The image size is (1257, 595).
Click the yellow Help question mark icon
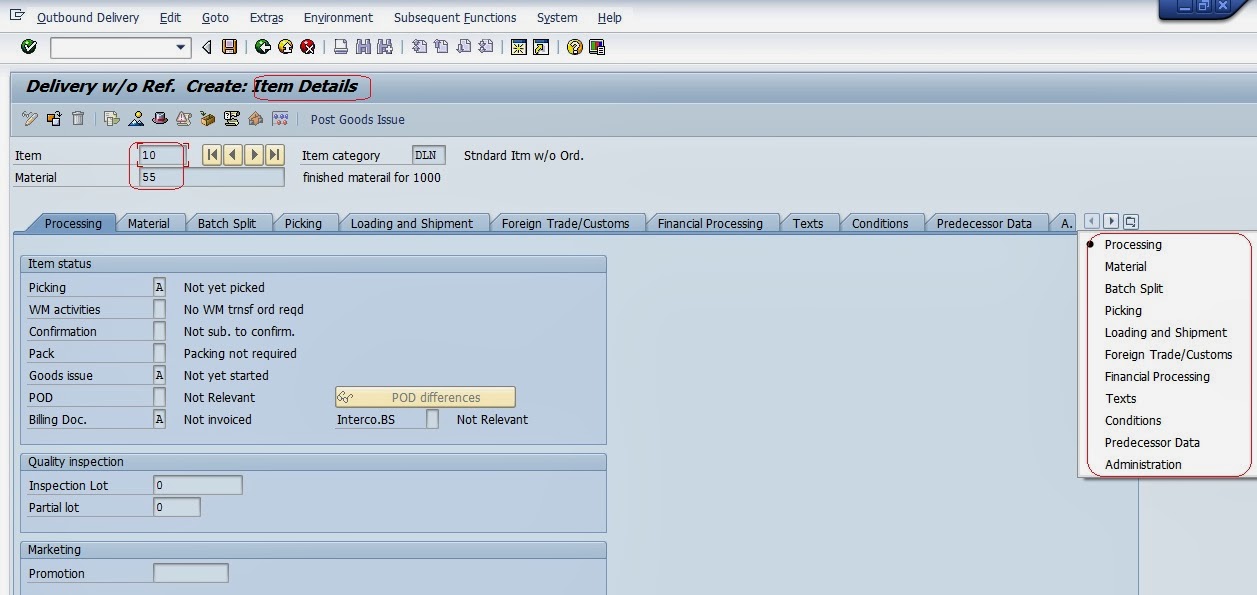click(x=574, y=47)
